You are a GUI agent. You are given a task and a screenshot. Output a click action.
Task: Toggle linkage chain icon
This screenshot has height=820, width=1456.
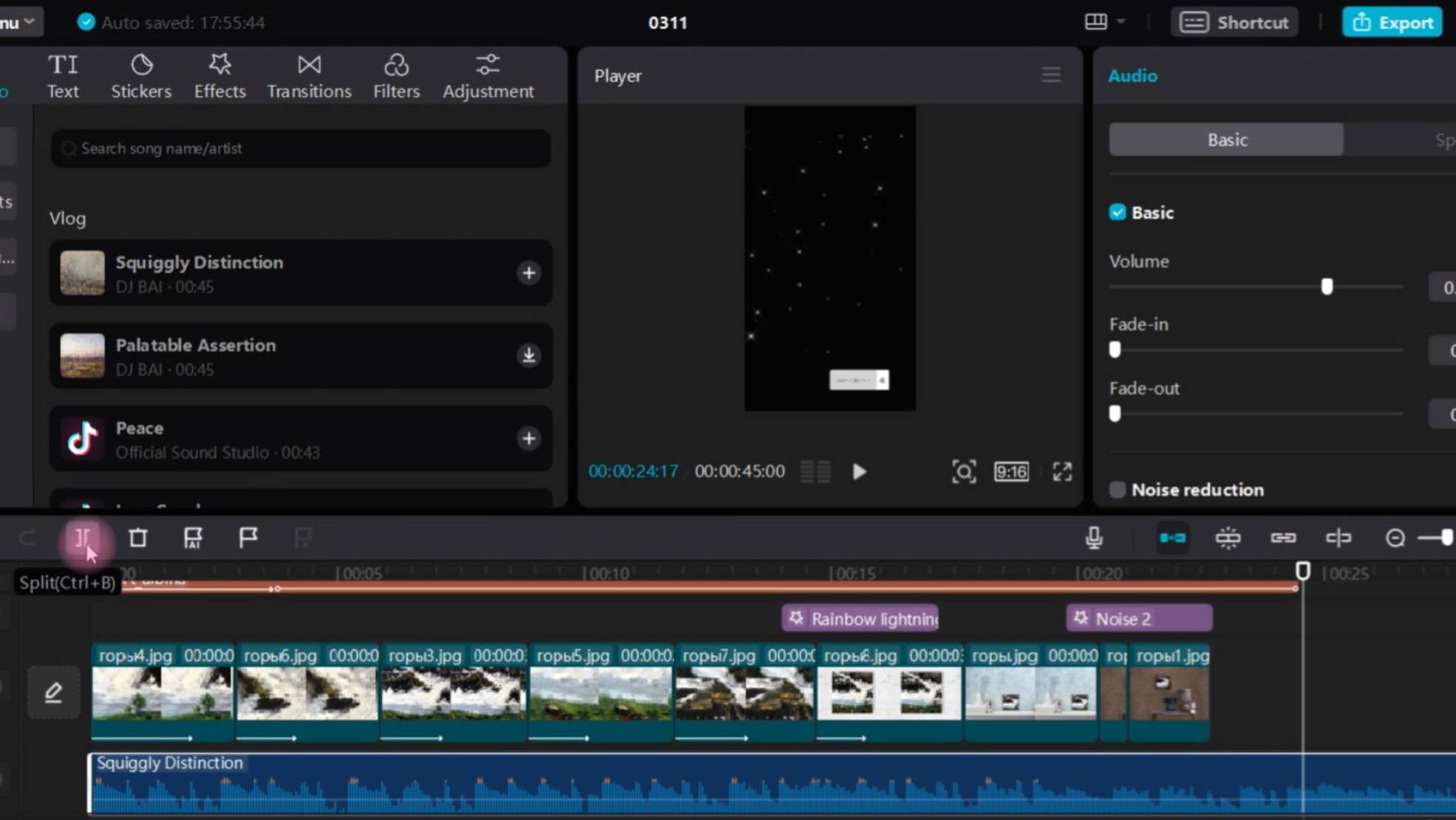point(1284,538)
